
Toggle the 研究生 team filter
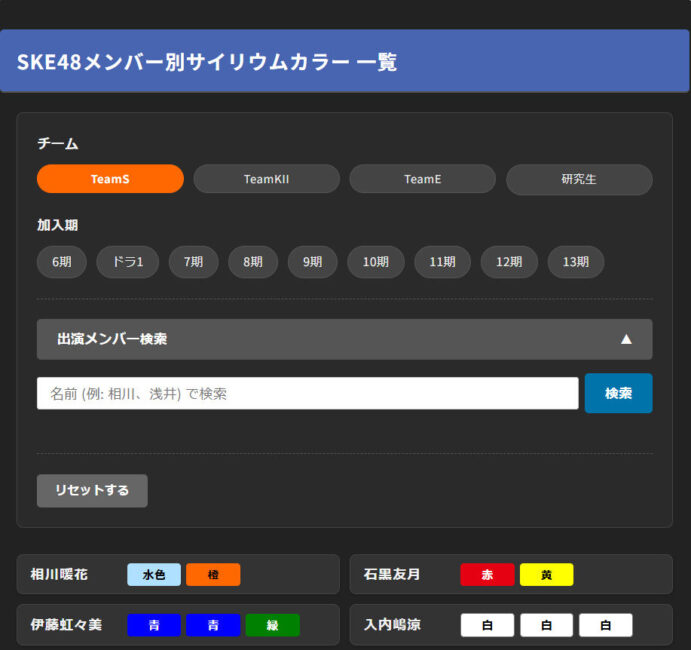pyautogui.click(x=579, y=179)
